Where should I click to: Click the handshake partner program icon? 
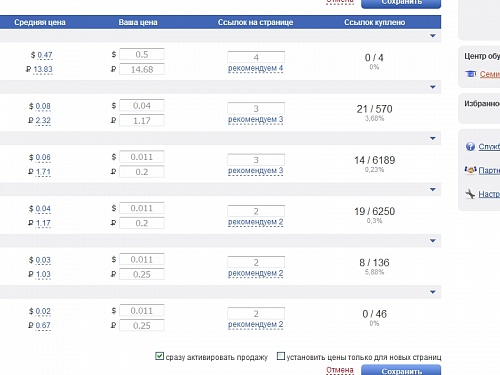pyautogui.click(x=470, y=170)
